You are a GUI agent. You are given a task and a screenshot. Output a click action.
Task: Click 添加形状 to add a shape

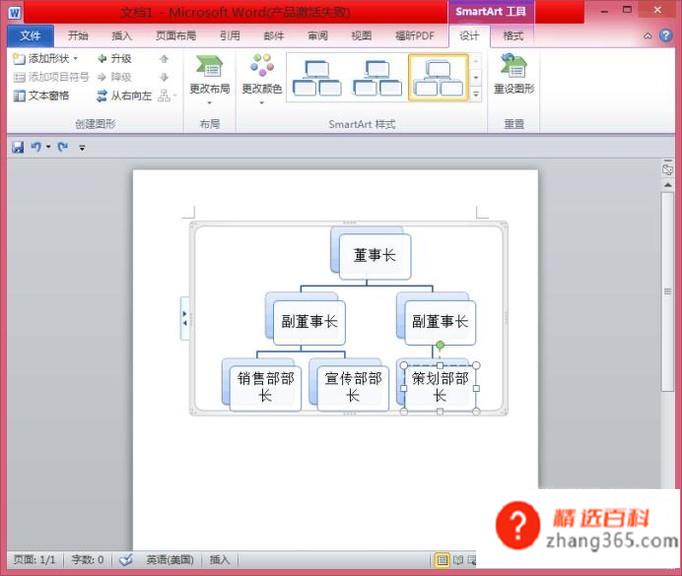41,58
